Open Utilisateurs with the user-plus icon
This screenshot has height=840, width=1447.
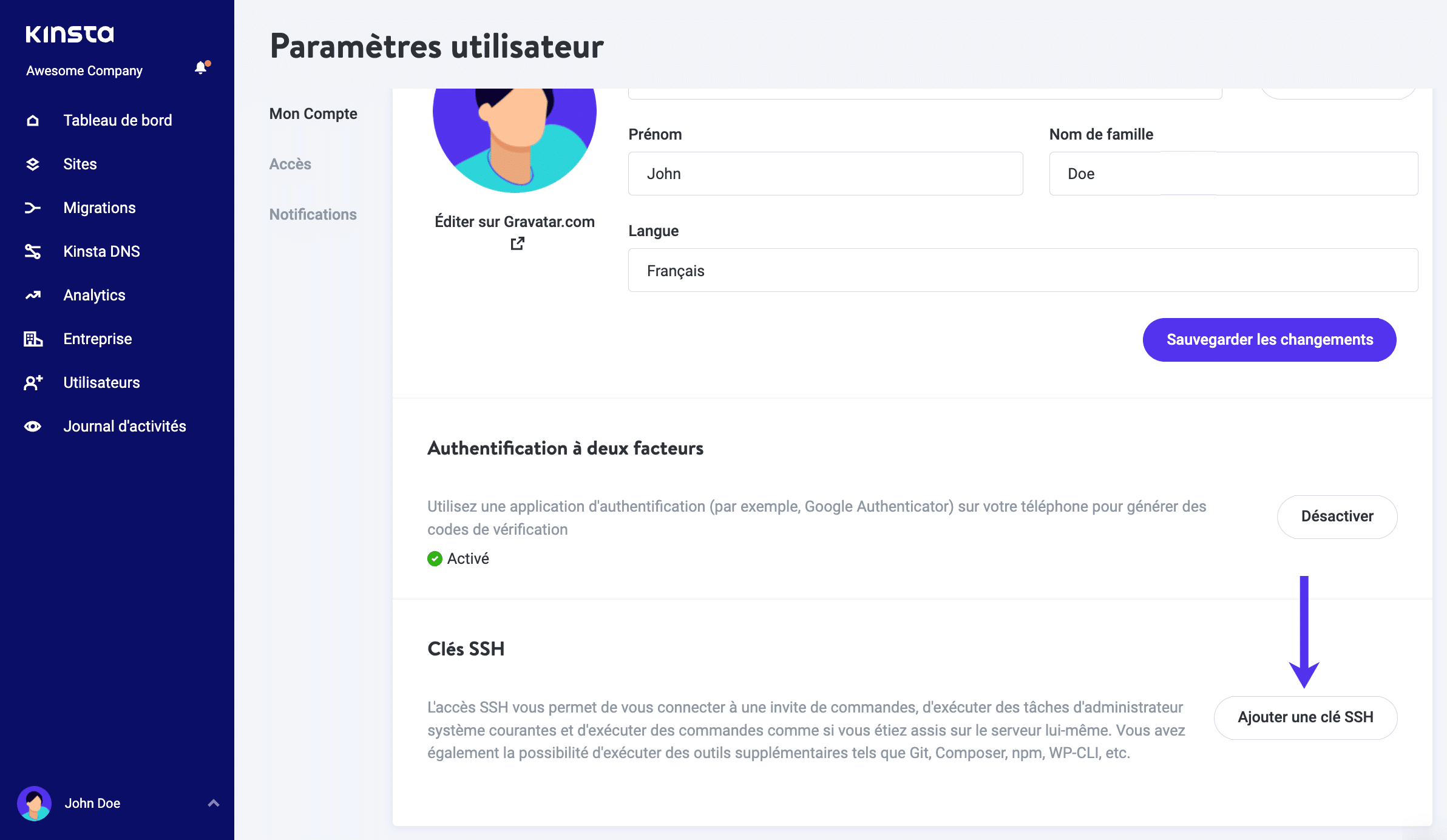point(33,382)
